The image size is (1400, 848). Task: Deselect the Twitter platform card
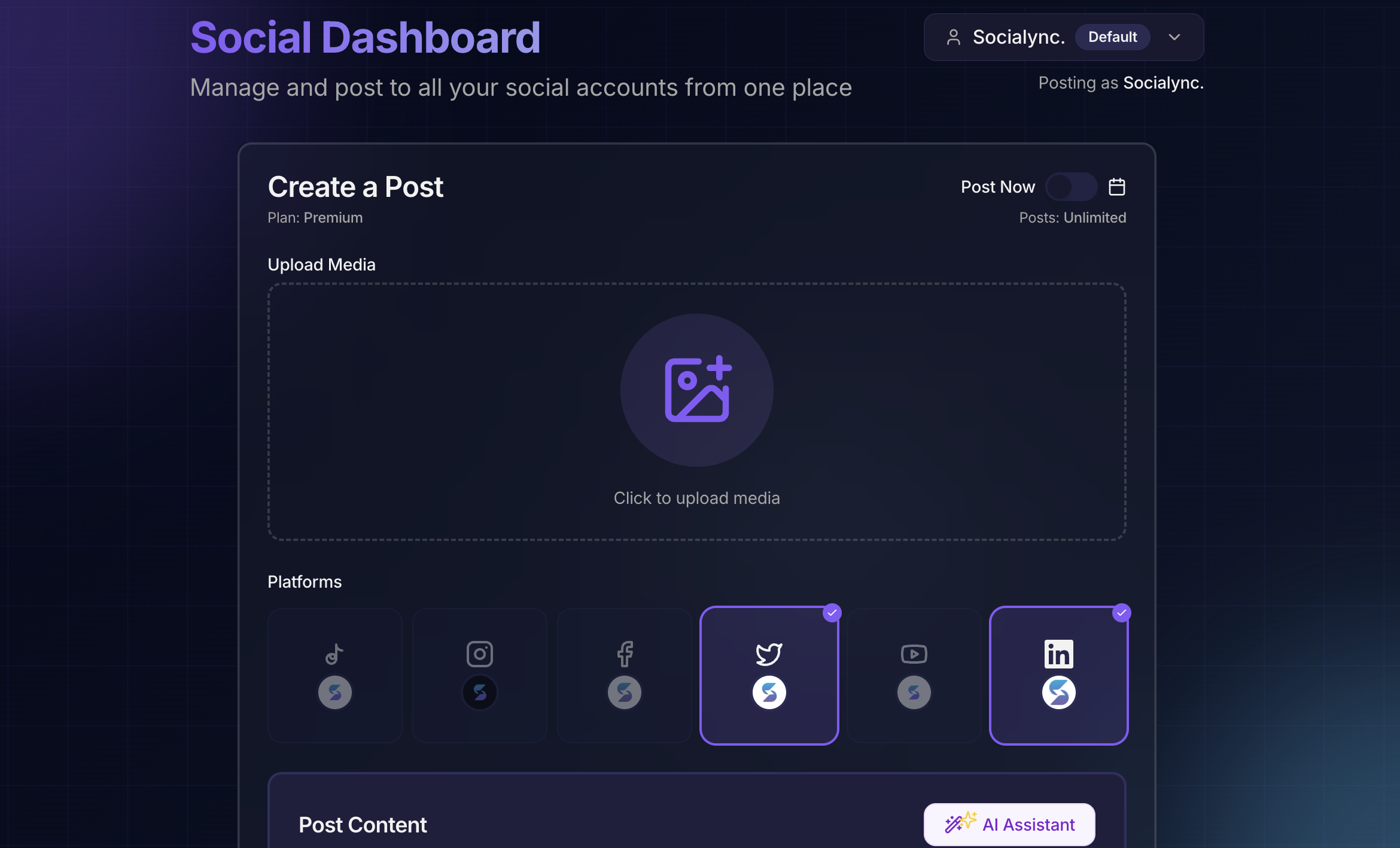[769, 675]
